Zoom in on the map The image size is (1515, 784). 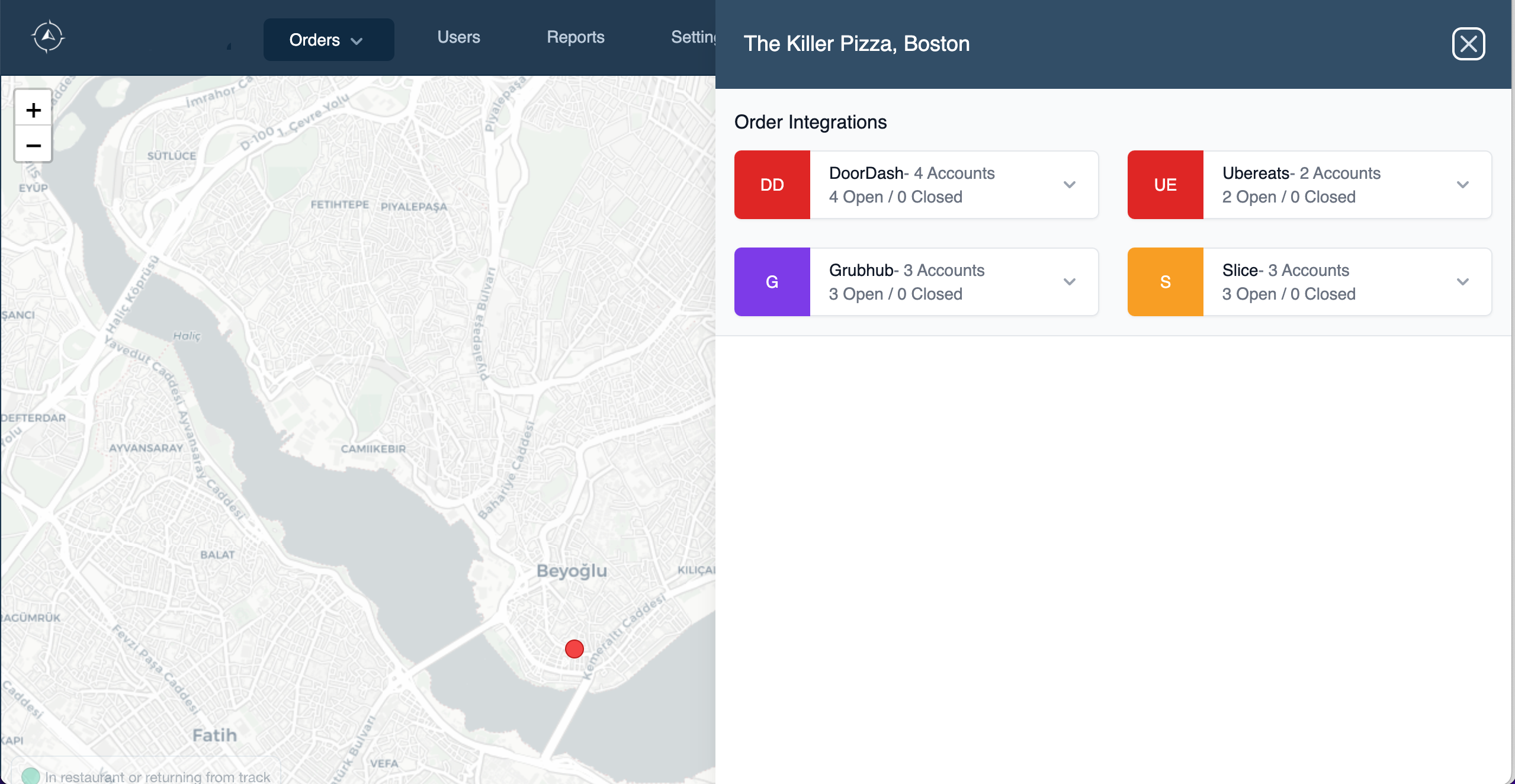34,110
